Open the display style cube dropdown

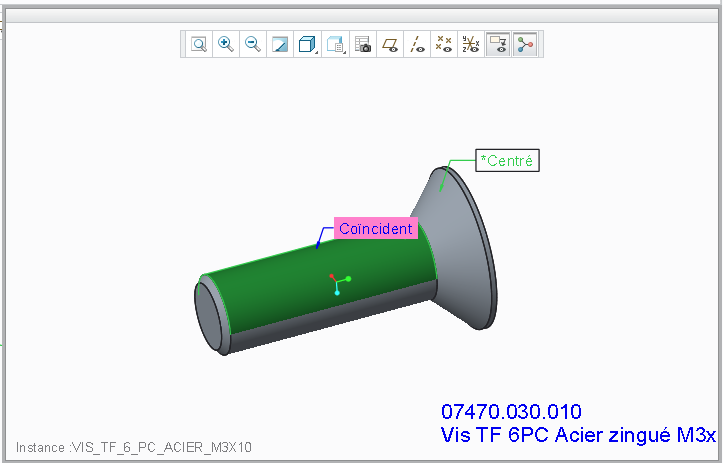(308, 44)
